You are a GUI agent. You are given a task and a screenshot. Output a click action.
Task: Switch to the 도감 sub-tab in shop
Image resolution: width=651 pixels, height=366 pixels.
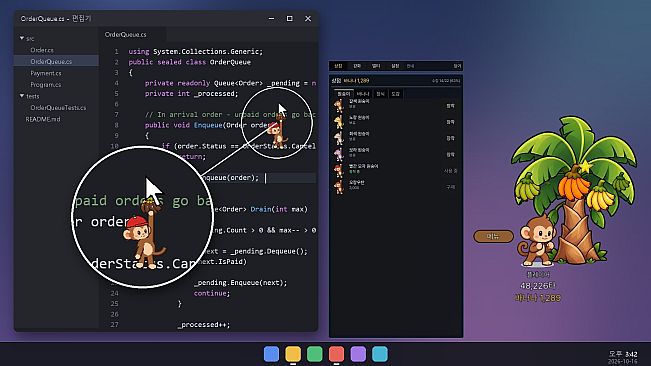click(395, 94)
